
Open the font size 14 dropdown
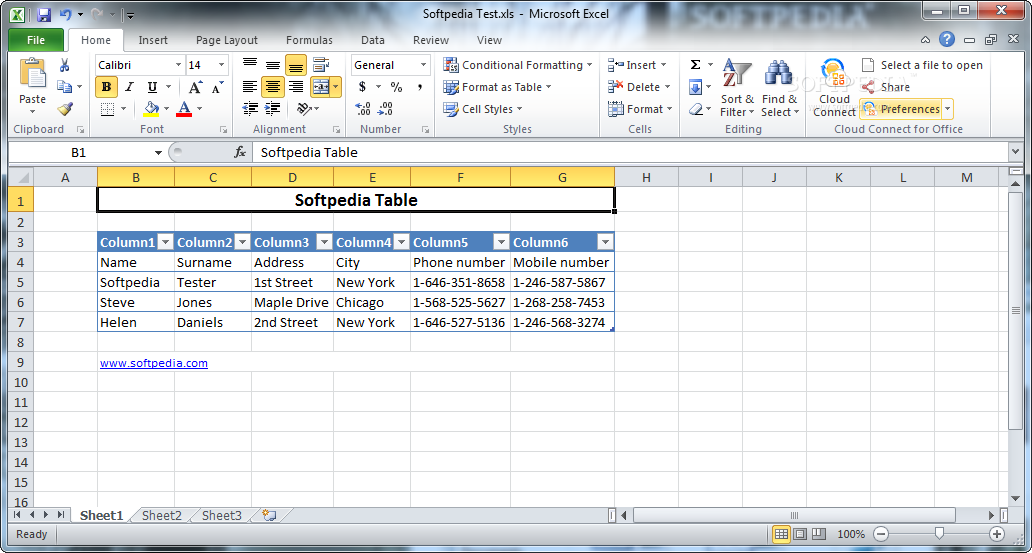pos(222,65)
